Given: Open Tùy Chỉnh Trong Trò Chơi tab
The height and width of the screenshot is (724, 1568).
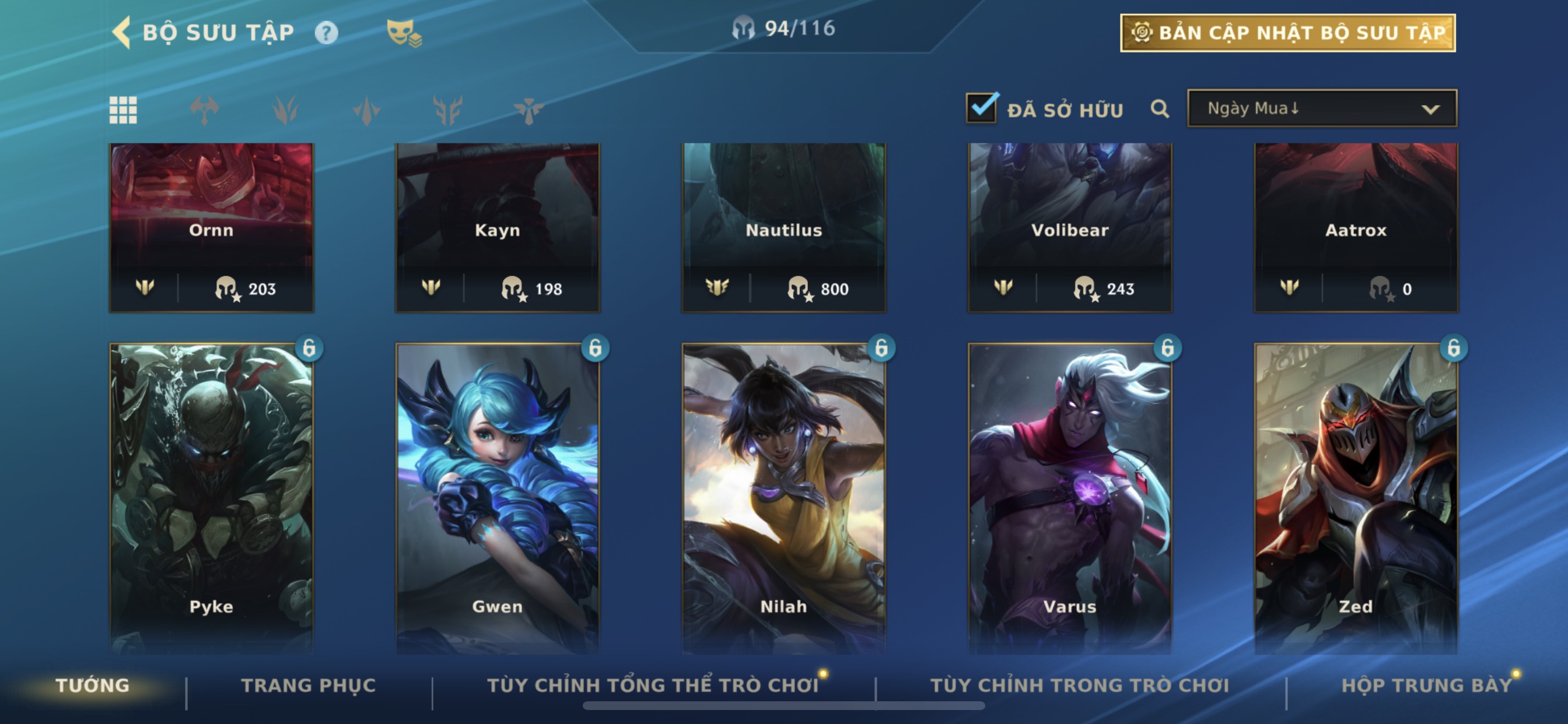Looking at the screenshot, I should [1079, 685].
